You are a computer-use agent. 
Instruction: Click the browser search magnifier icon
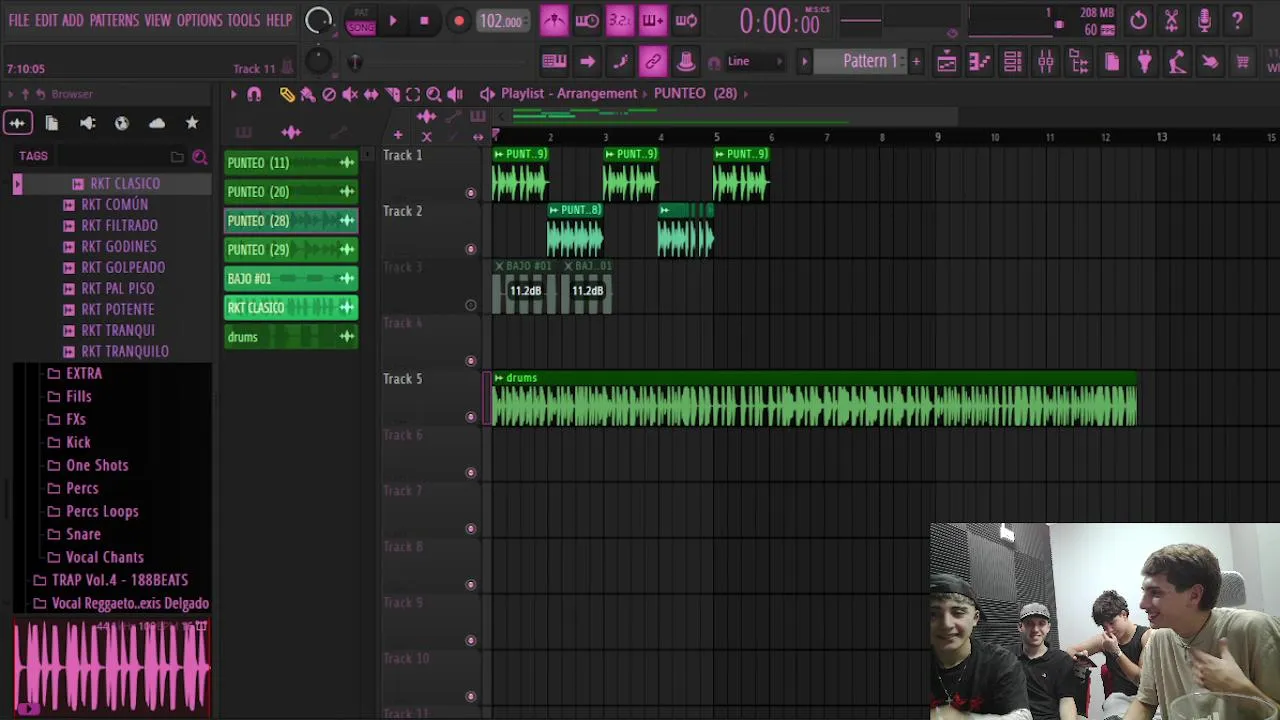[x=200, y=157]
